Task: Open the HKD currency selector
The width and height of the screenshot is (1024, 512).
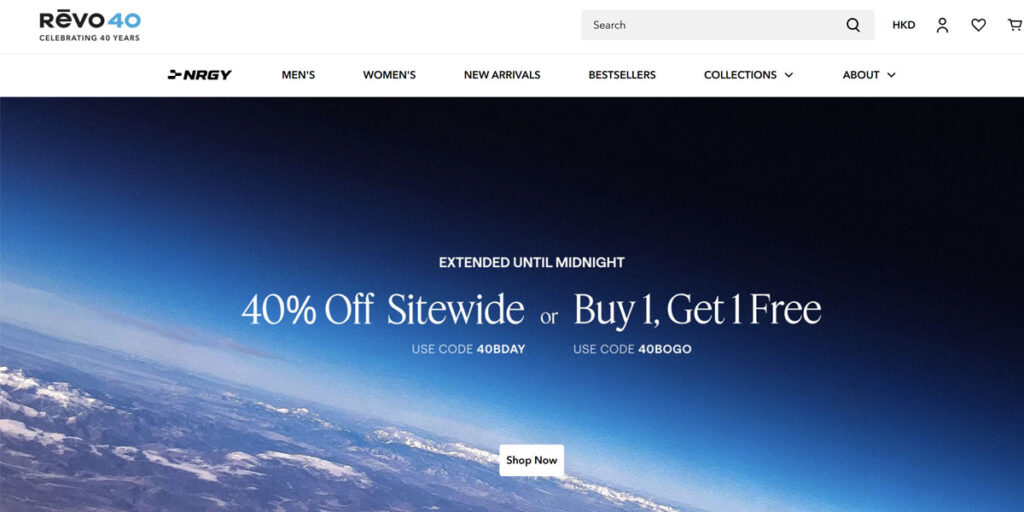Action: [904, 25]
